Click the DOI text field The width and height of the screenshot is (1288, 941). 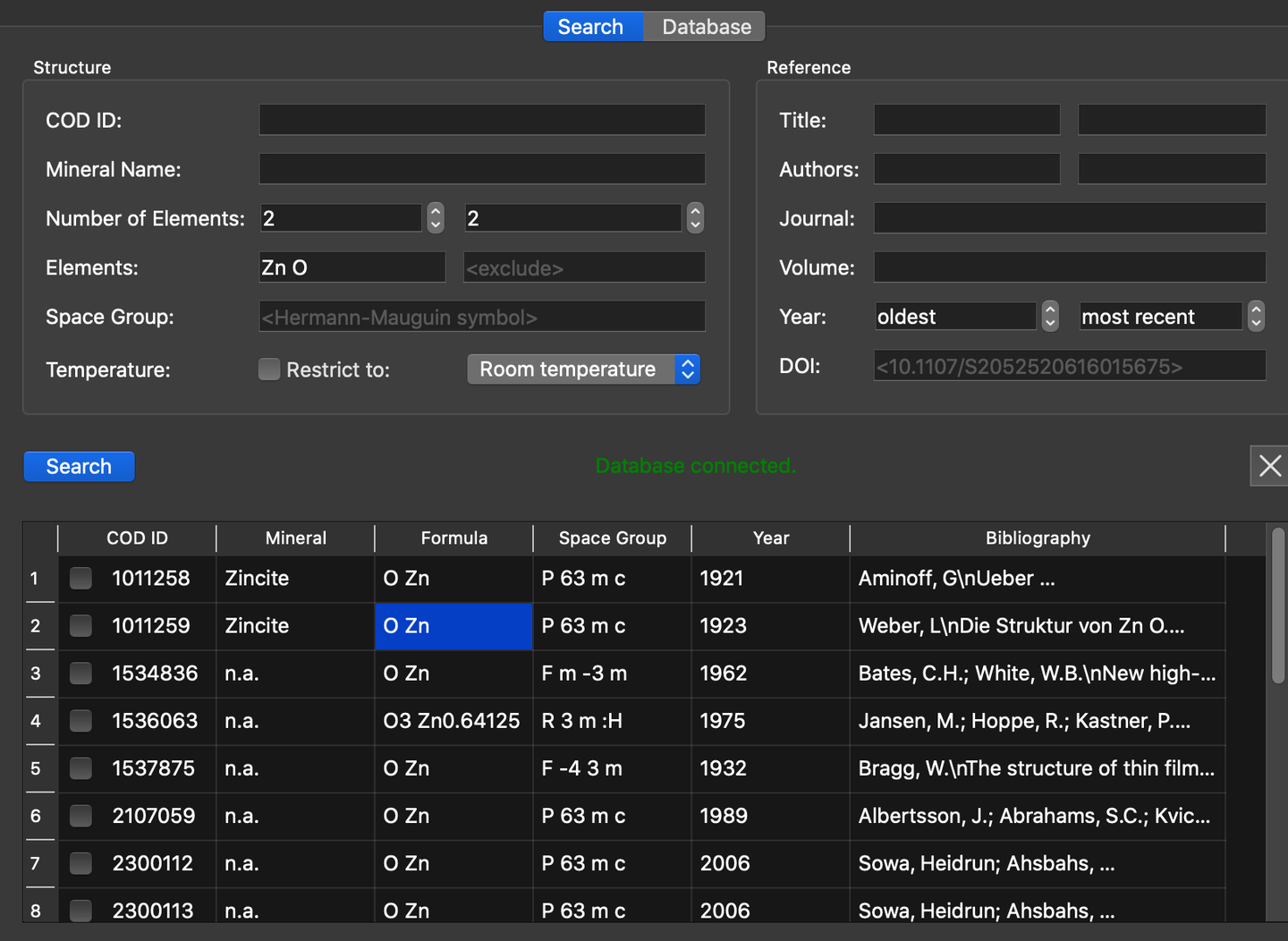[1069, 367]
